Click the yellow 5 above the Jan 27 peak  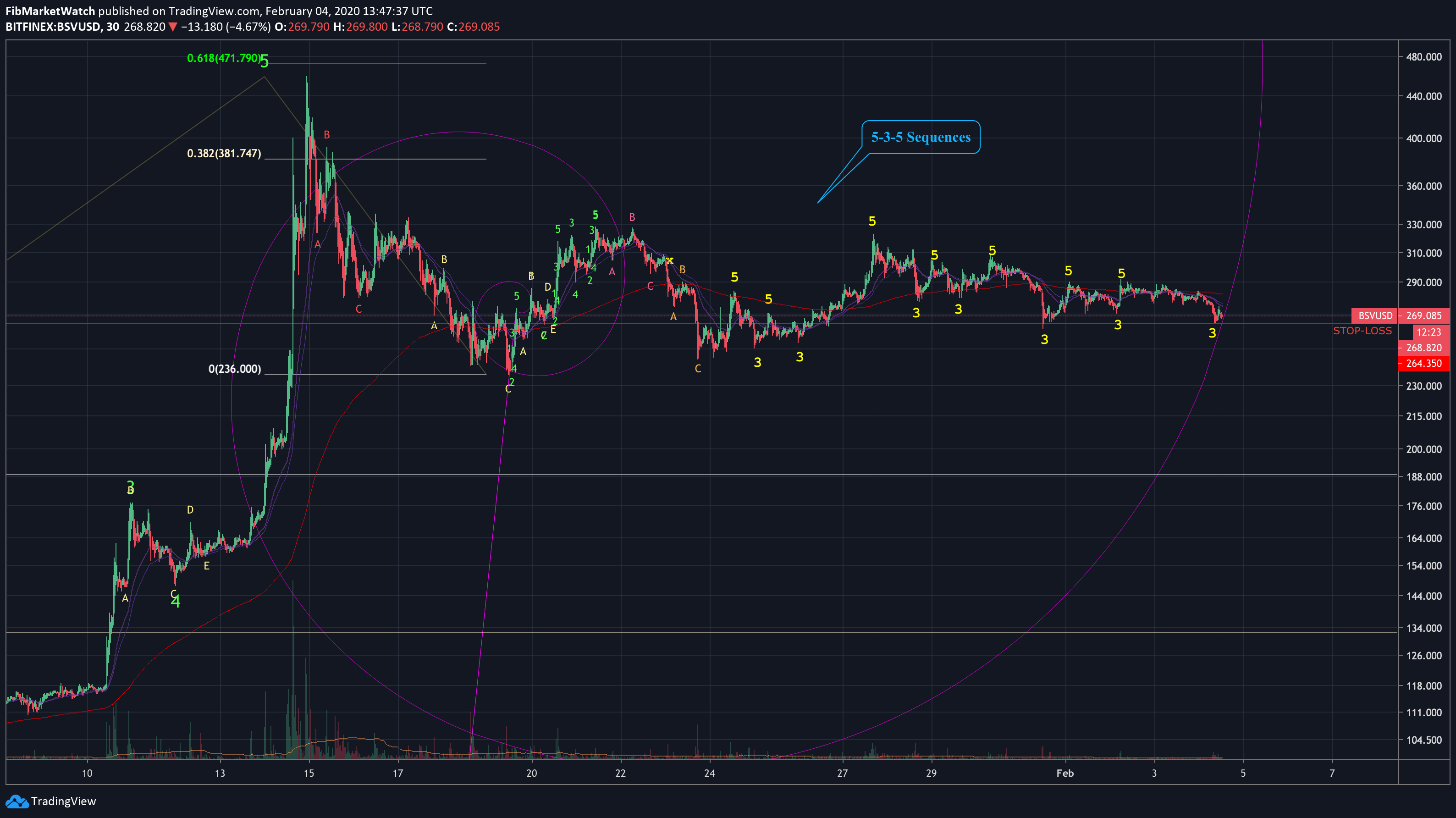872,221
